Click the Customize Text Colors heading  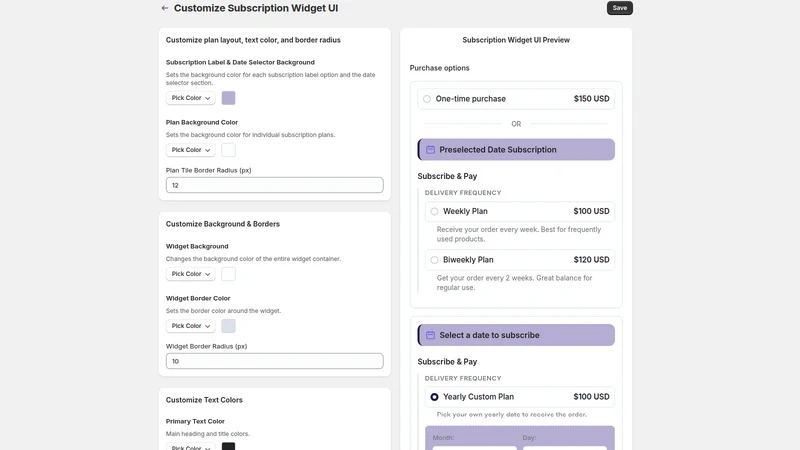(204, 400)
